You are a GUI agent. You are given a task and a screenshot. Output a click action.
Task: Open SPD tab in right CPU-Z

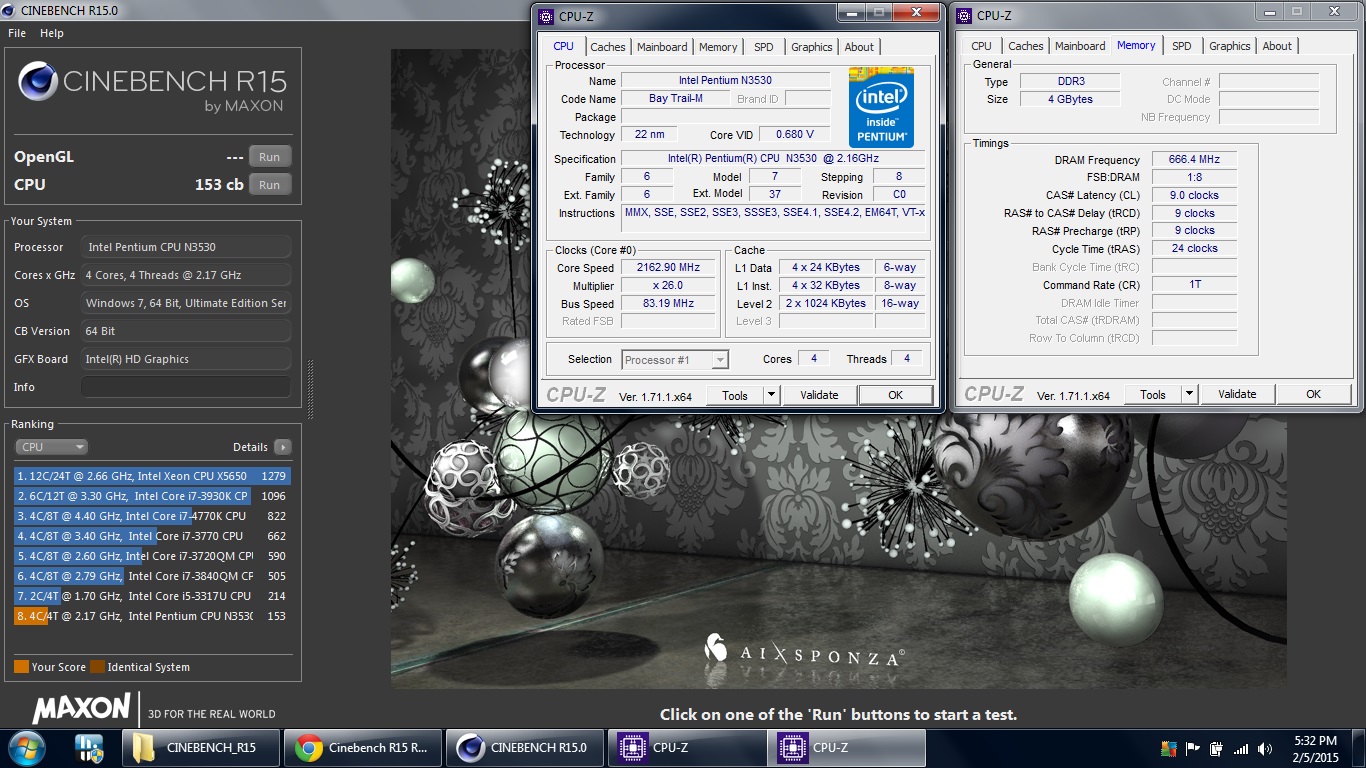(1181, 46)
